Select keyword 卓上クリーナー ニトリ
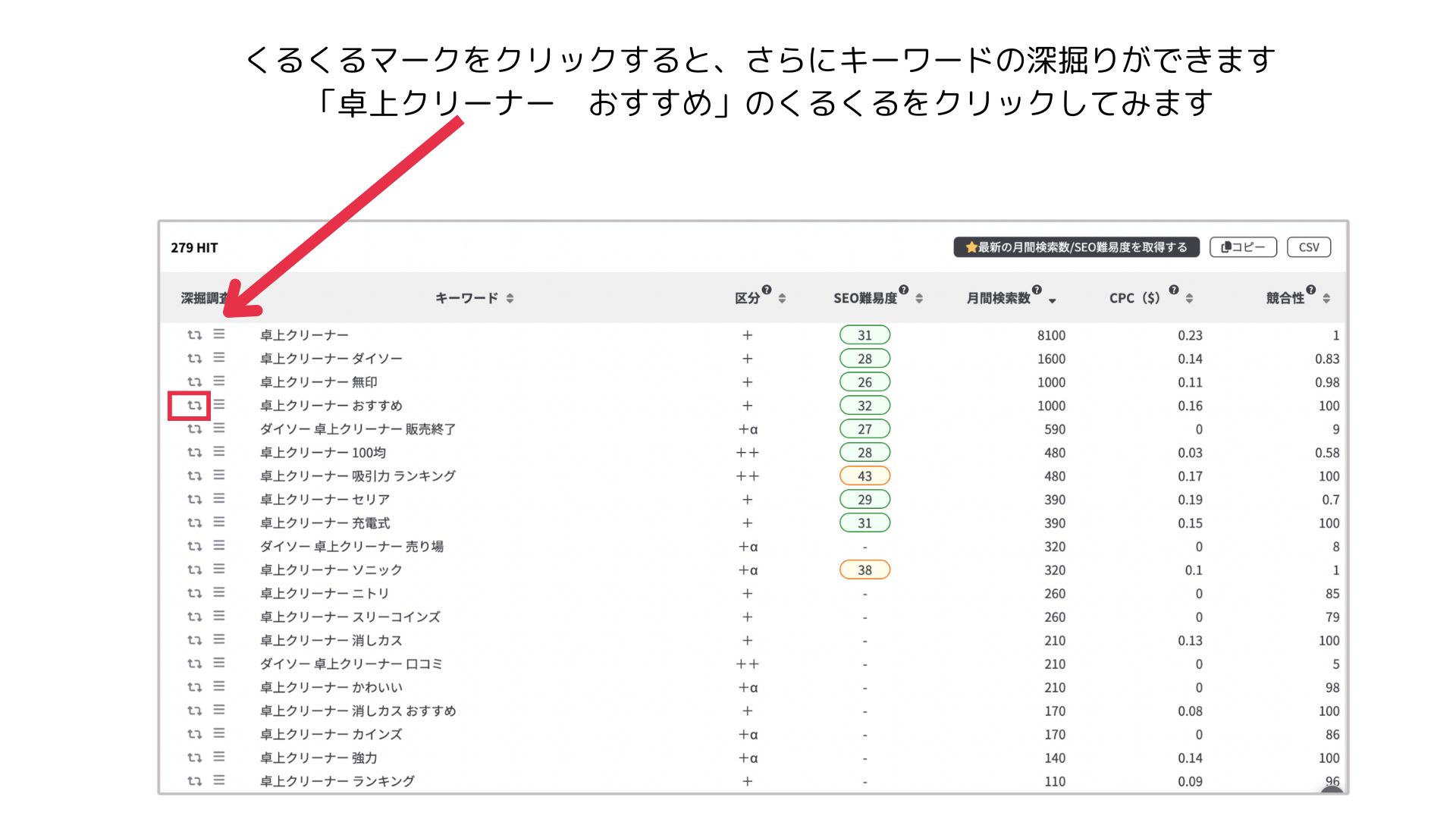 coord(325,594)
